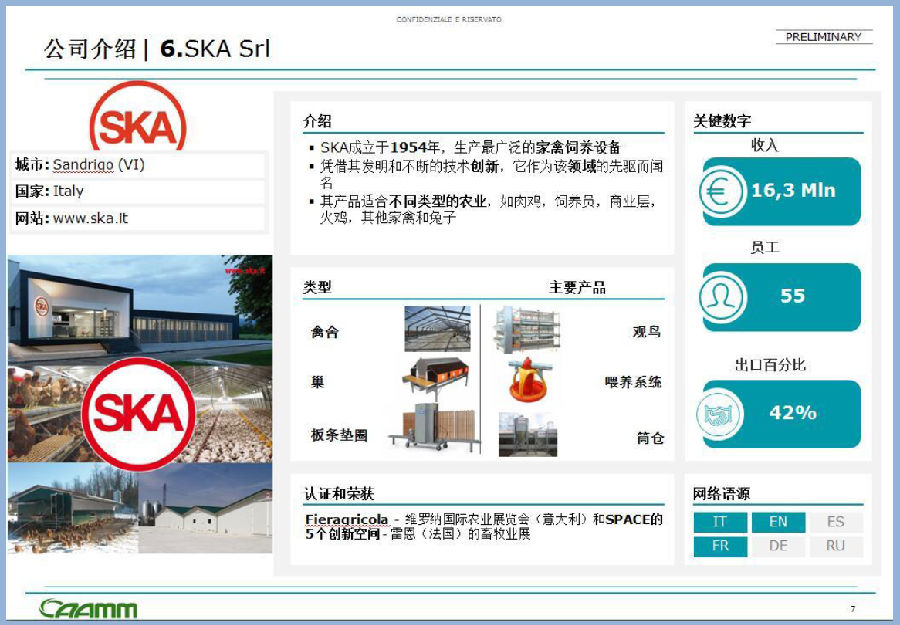Click the PRELIMINARY label in the header
The height and width of the screenshot is (625, 900).
[x=824, y=37]
